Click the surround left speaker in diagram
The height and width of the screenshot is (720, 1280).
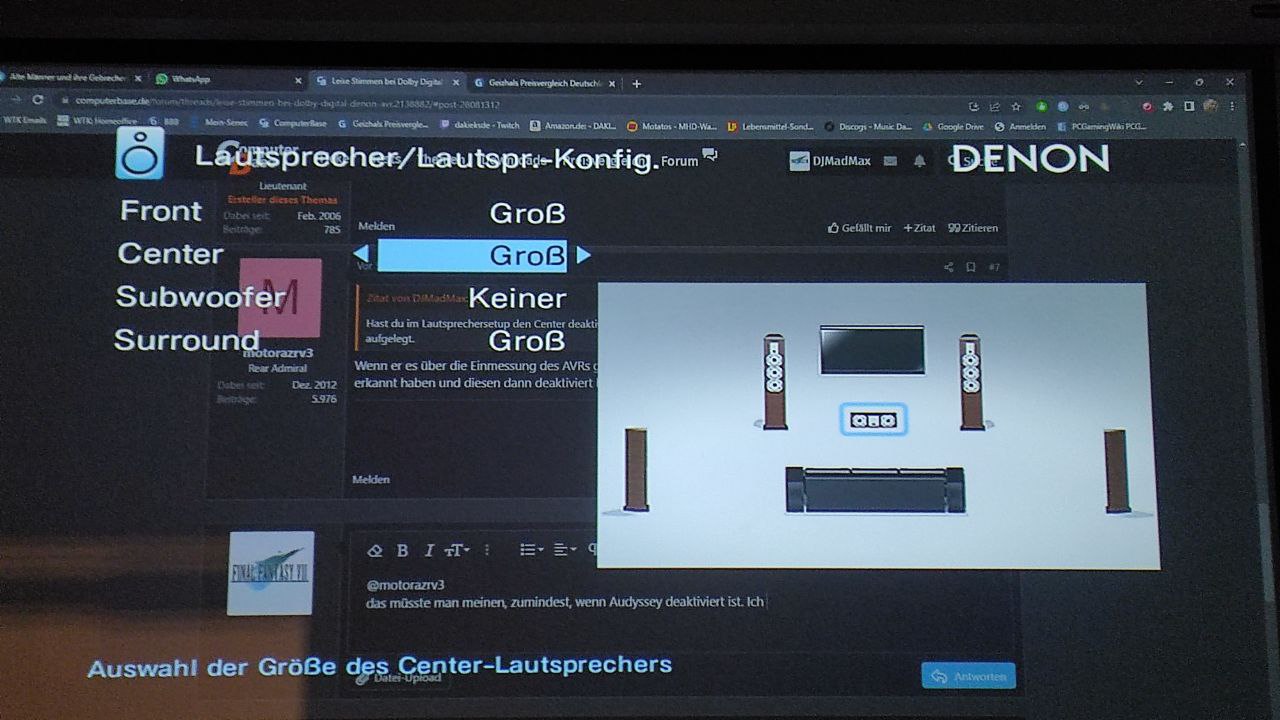[636, 469]
